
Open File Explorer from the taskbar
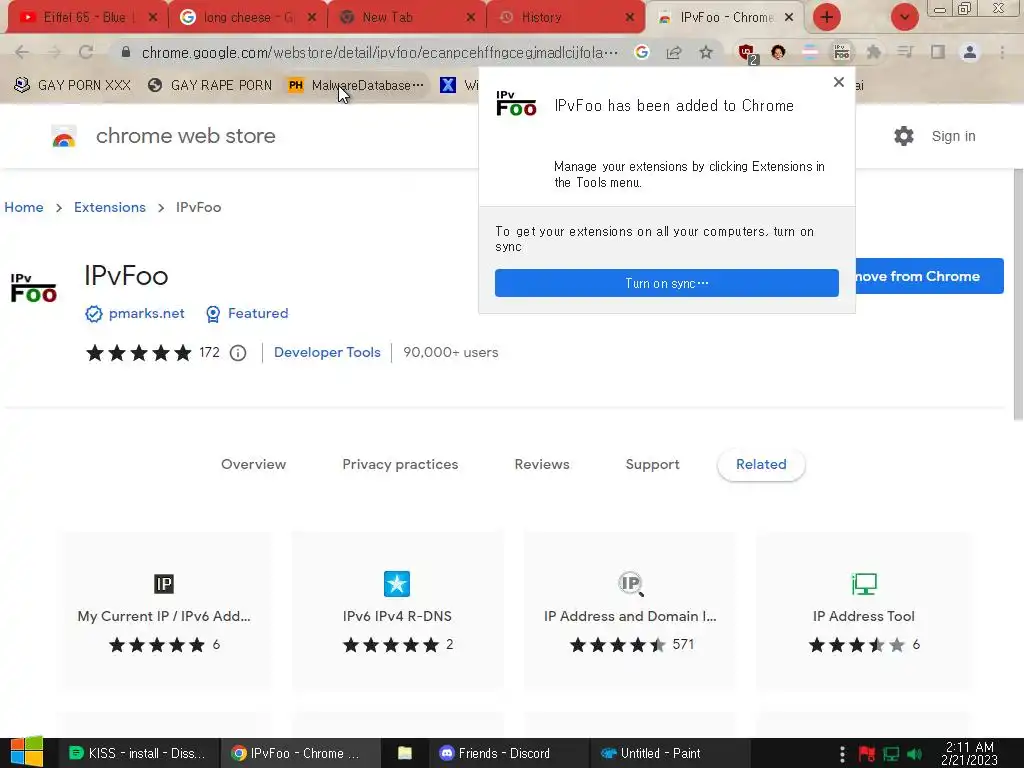tap(405, 753)
